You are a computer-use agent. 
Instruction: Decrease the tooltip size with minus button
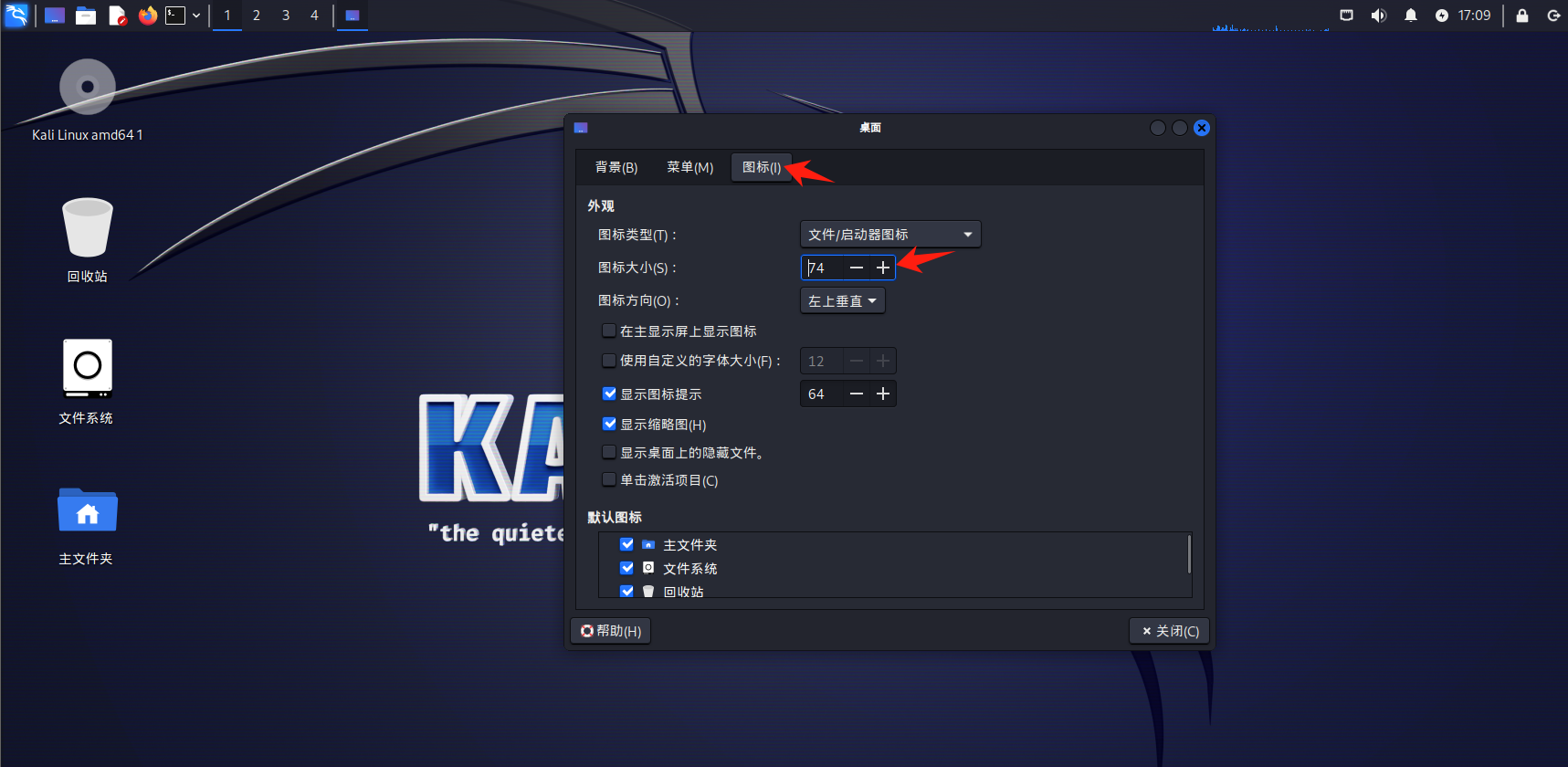click(857, 394)
